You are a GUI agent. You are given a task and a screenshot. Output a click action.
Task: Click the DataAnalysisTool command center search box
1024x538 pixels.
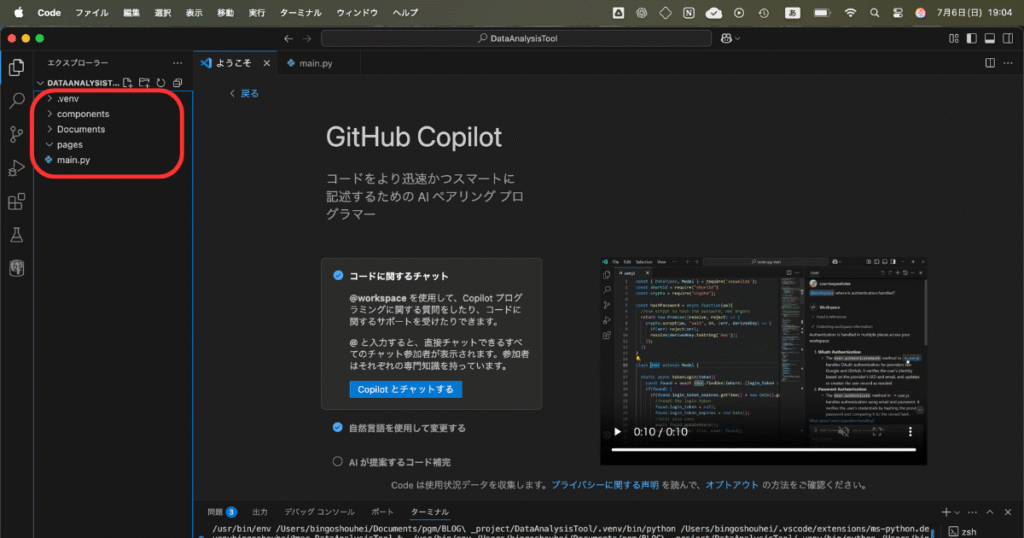click(x=517, y=39)
